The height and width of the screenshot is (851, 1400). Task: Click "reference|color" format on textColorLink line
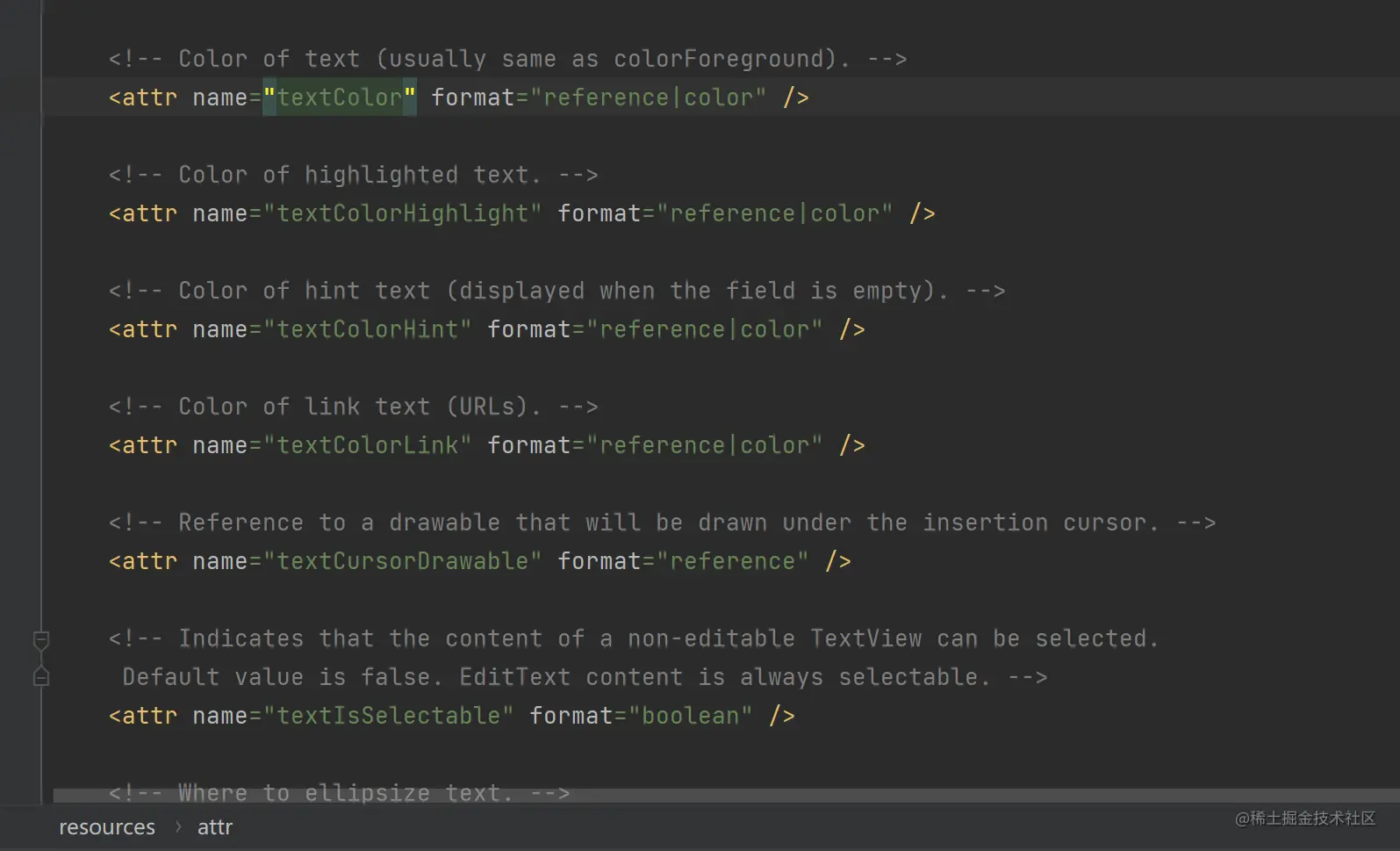pos(705,445)
